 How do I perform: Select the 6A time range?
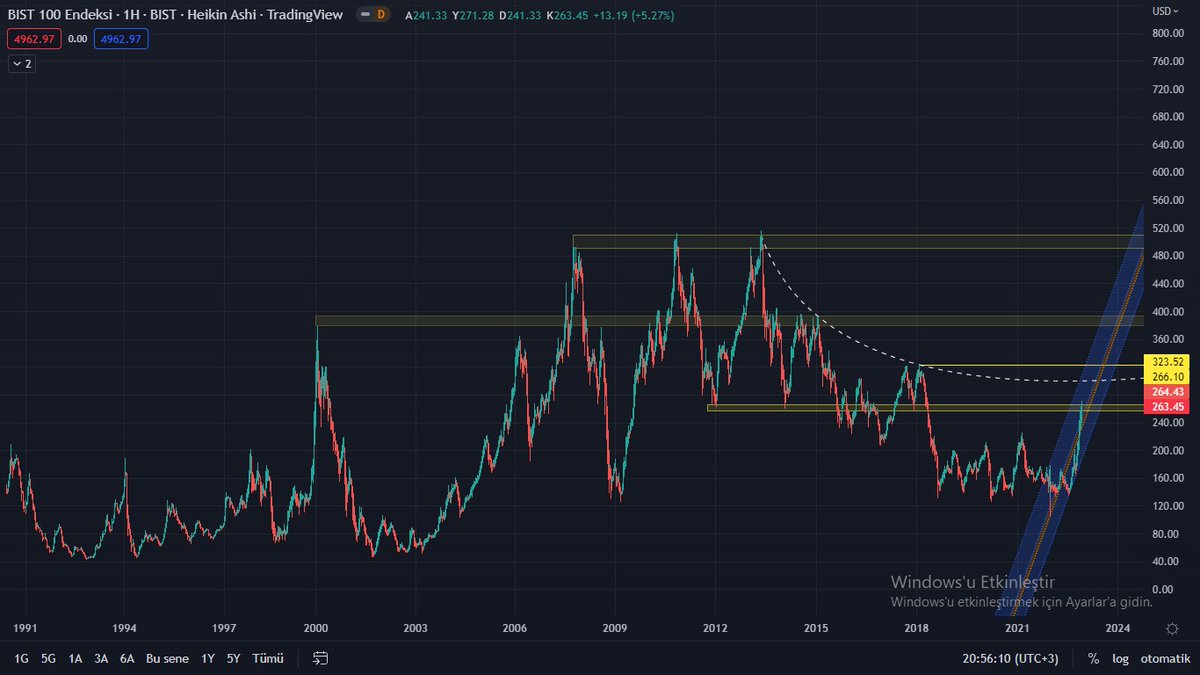point(127,658)
